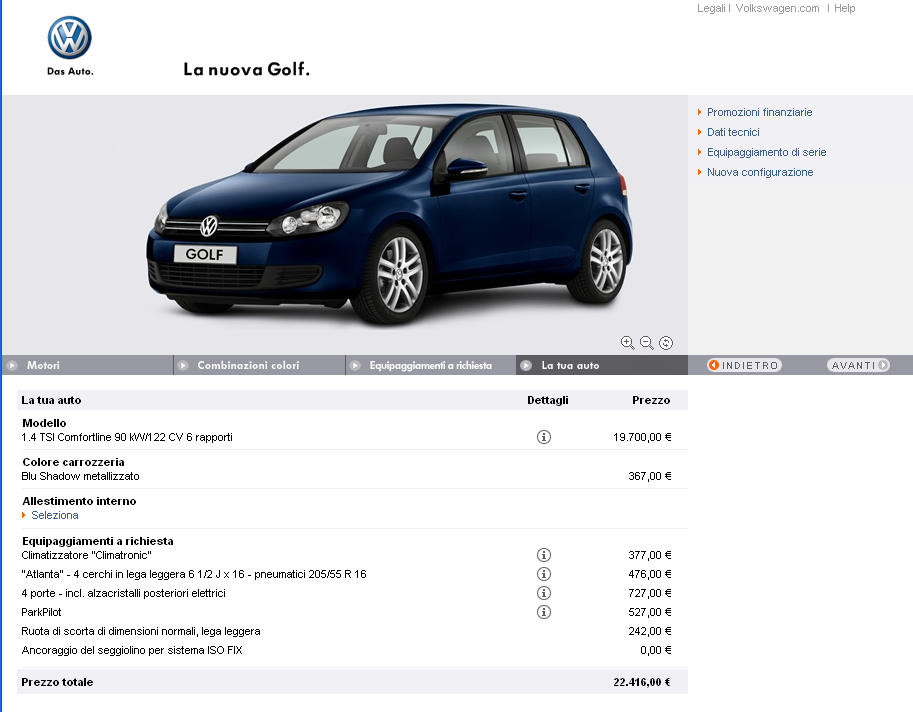
Task: Start a Nuova configurazione
Action: tap(760, 172)
